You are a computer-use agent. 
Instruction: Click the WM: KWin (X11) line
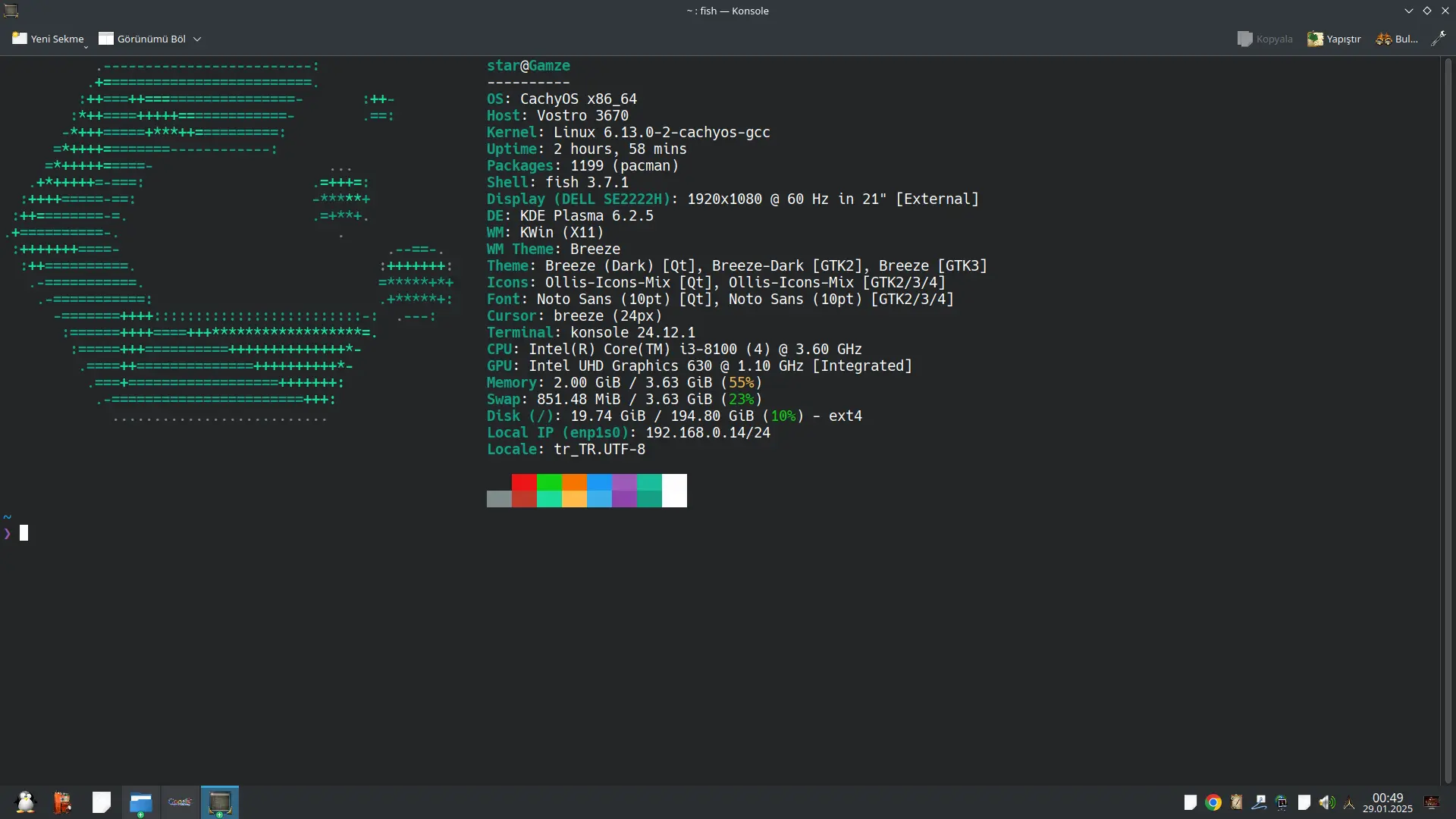click(x=545, y=233)
